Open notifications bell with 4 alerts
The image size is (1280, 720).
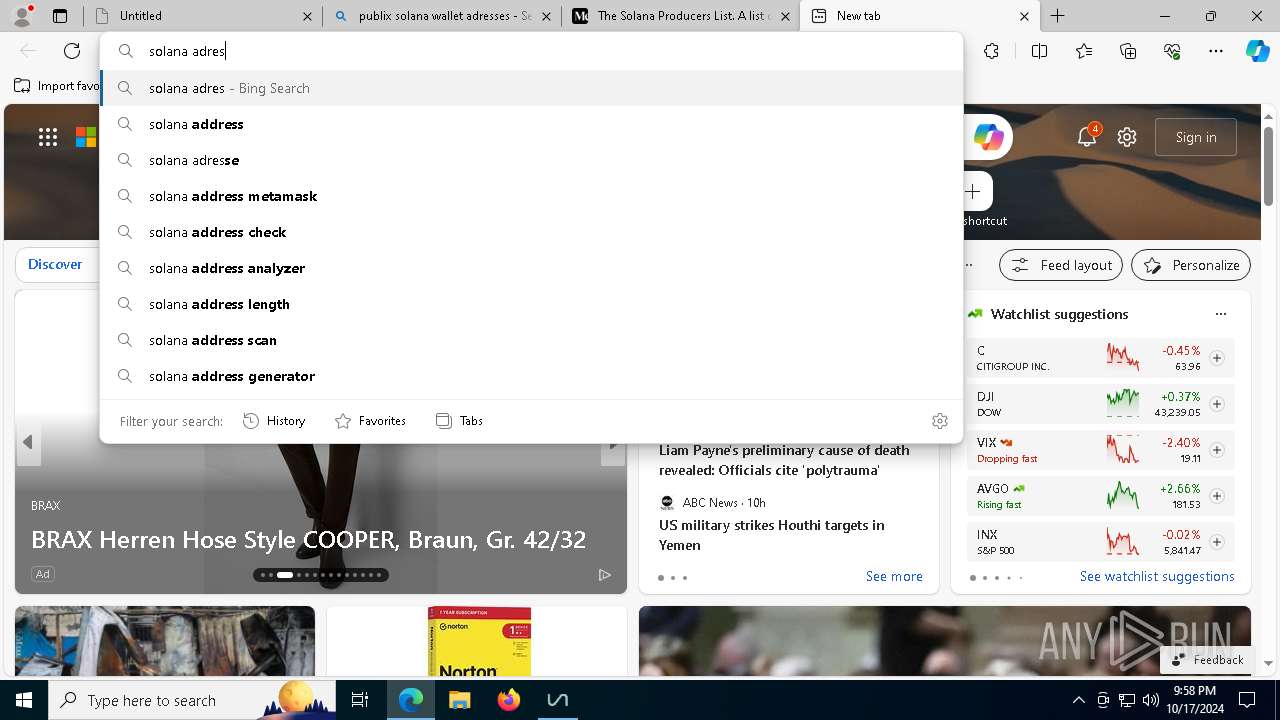coord(1087,136)
